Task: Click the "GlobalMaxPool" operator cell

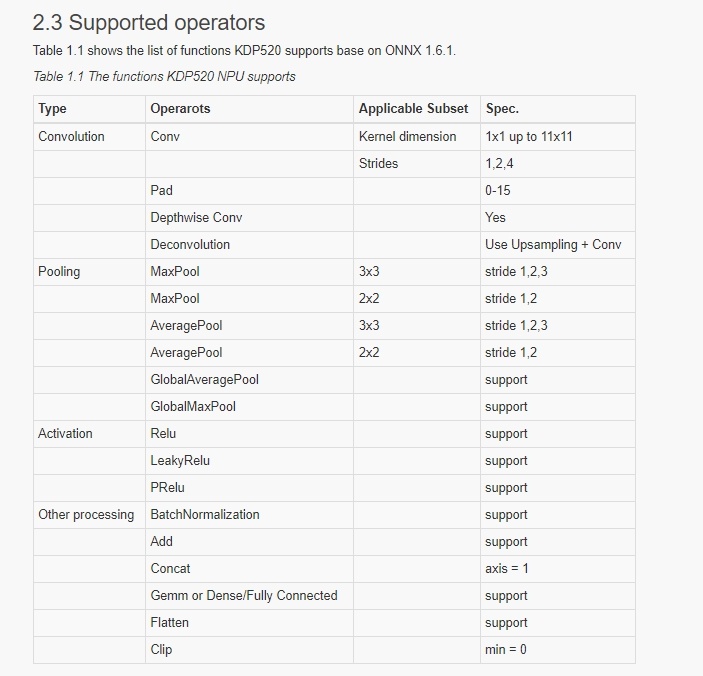Action: point(193,406)
